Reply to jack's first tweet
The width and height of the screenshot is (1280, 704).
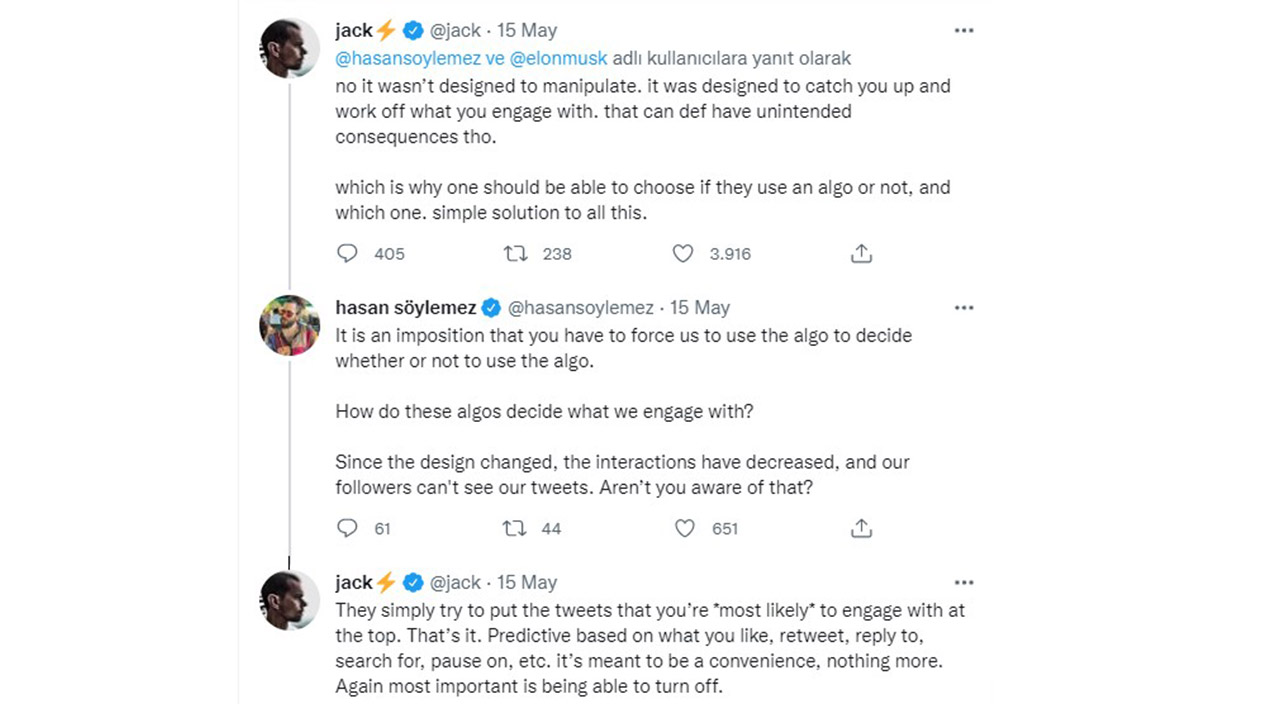pyautogui.click(x=348, y=254)
